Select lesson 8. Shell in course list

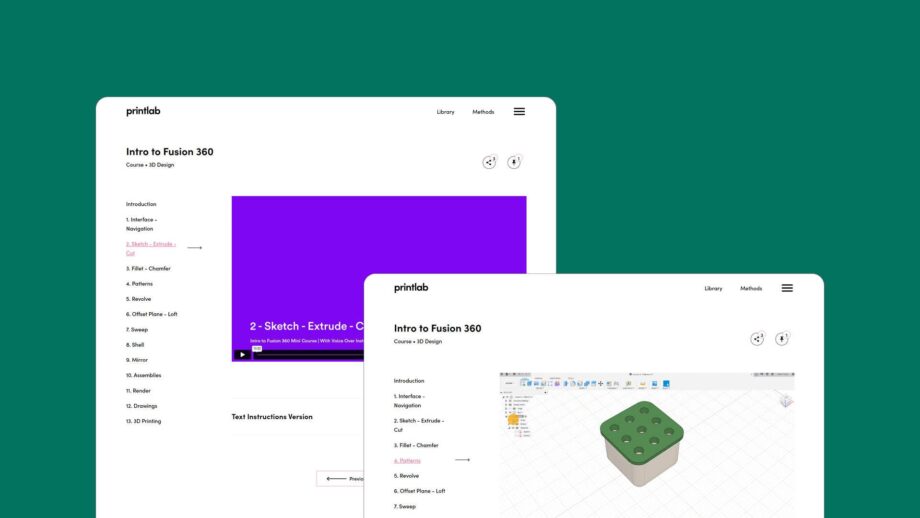coord(135,344)
